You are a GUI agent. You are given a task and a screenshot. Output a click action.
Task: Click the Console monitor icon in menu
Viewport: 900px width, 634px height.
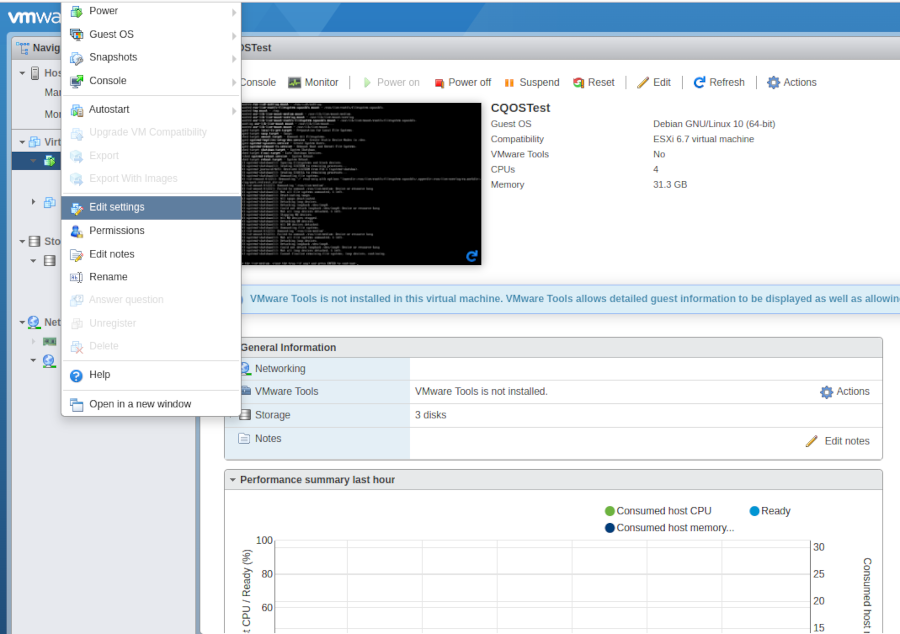(x=76, y=81)
